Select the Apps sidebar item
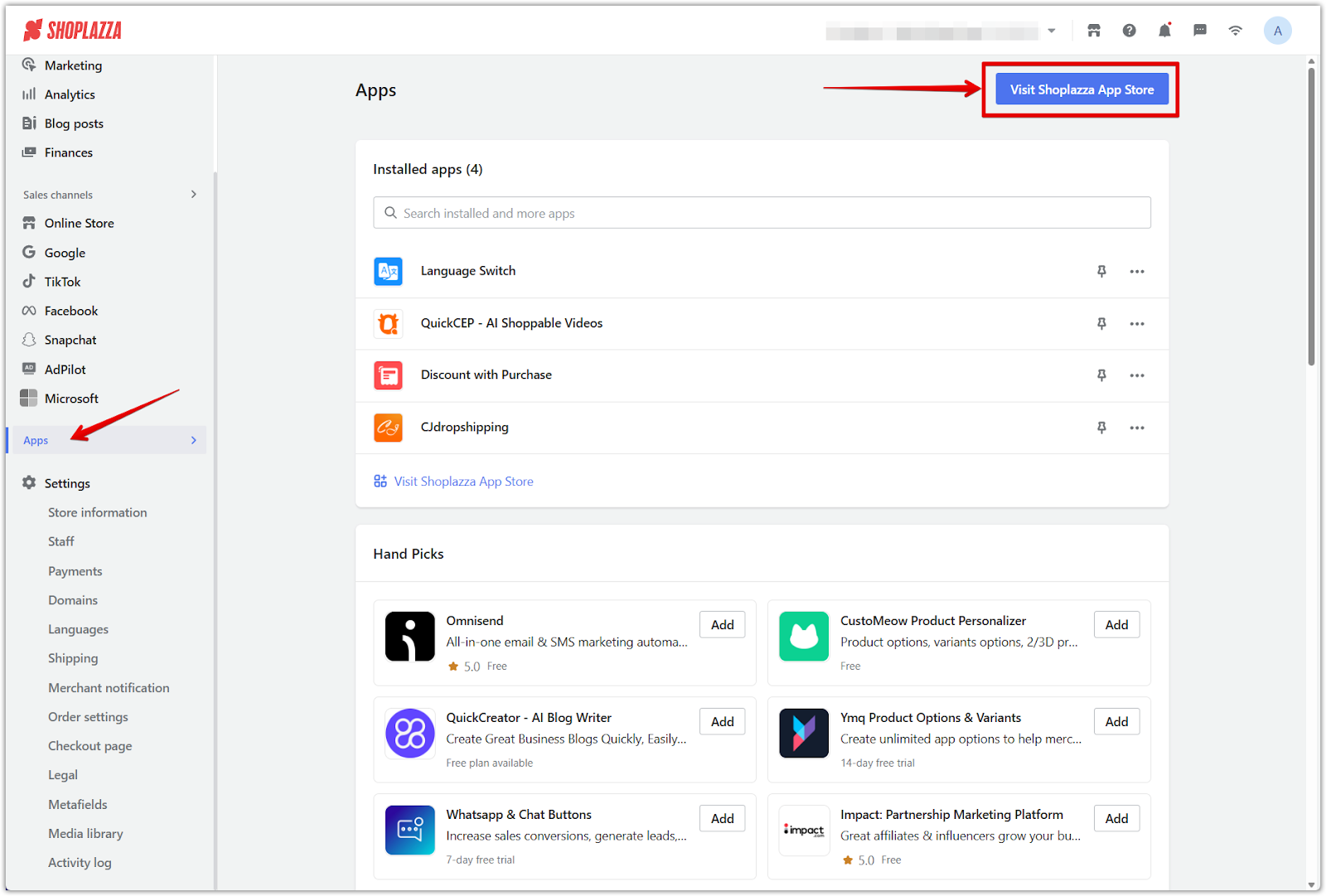The image size is (1326, 896). [107, 440]
